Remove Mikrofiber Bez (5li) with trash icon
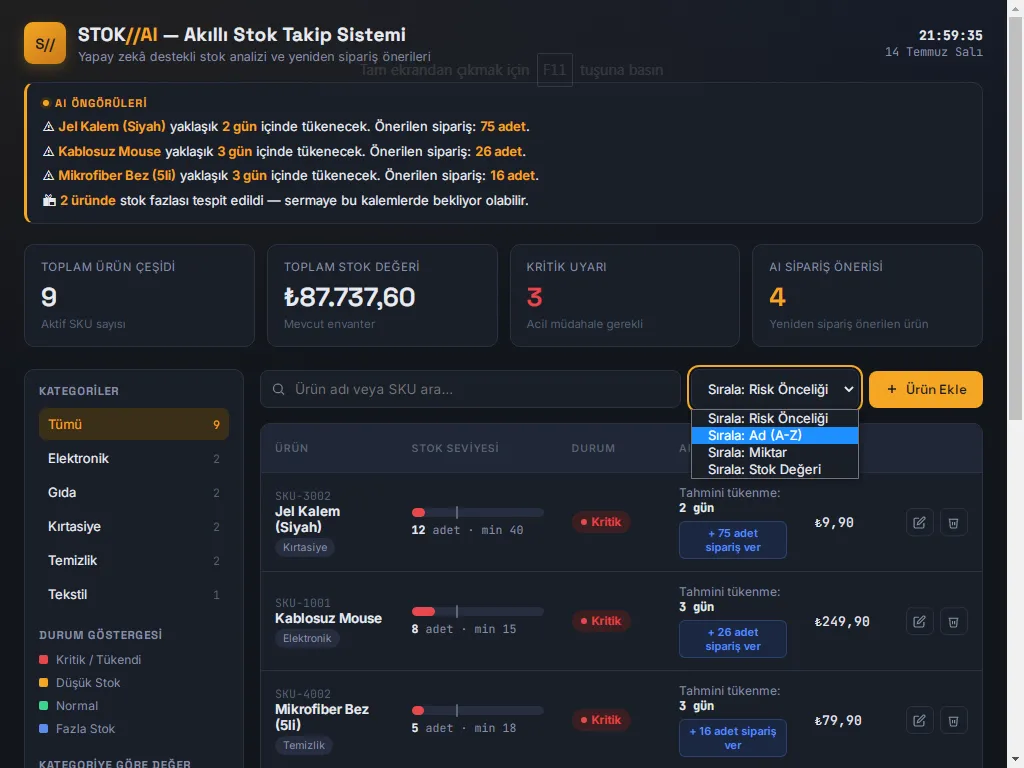Viewport: 1024px width, 768px height. pos(953,720)
